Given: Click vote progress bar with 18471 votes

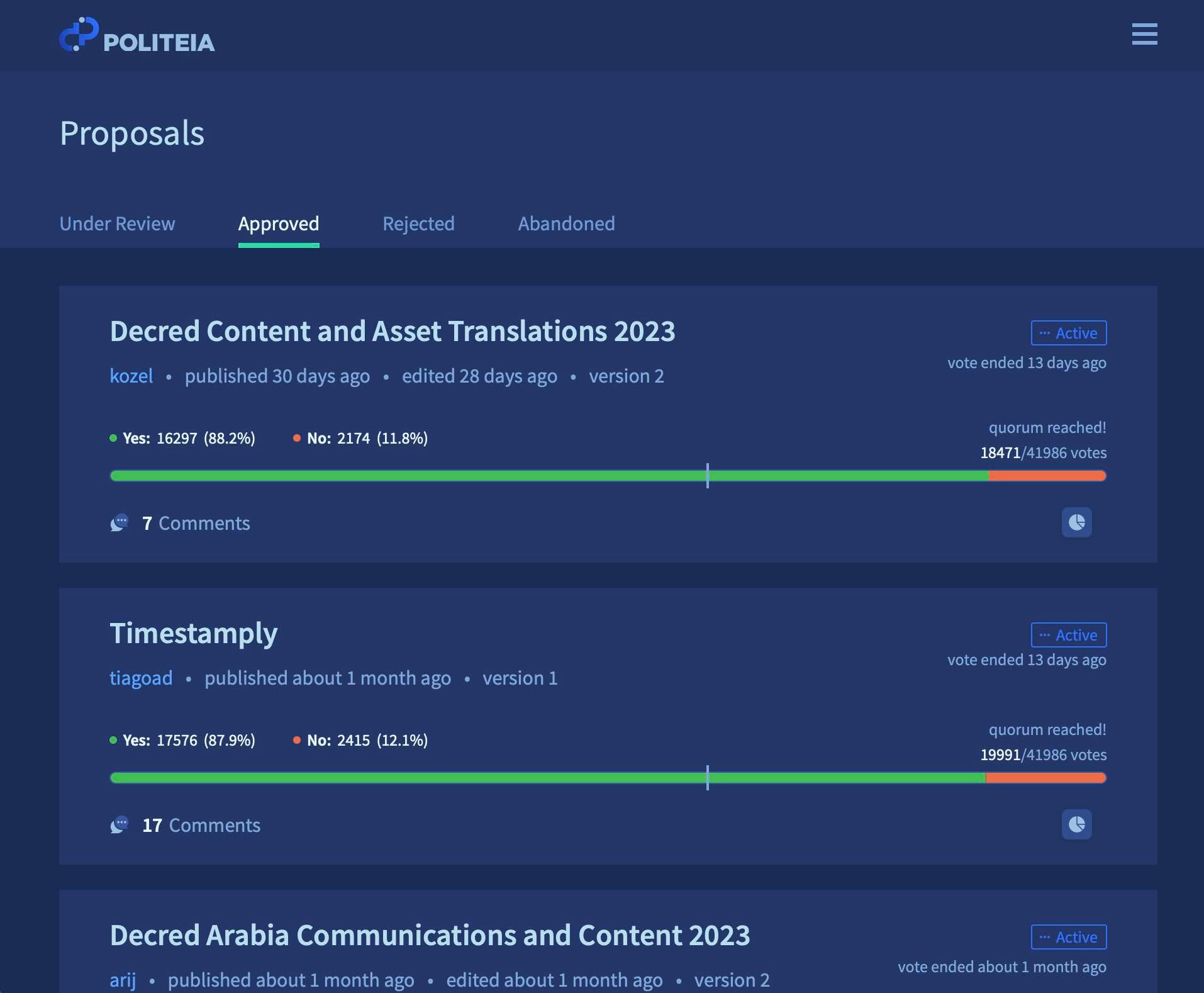Looking at the screenshot, I should point(608,476).
